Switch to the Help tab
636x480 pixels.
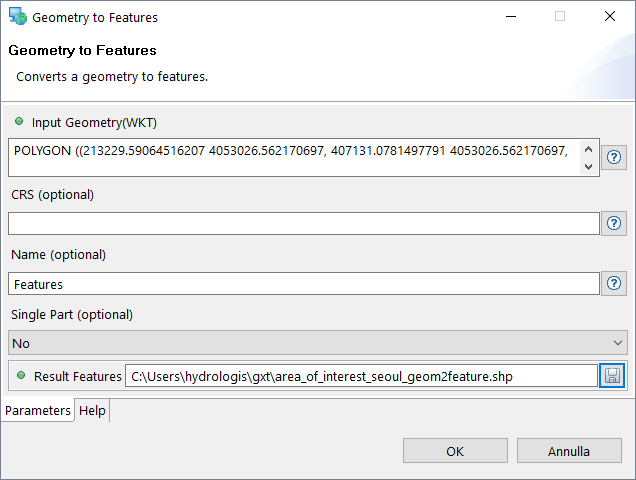[x=92, y=410]
